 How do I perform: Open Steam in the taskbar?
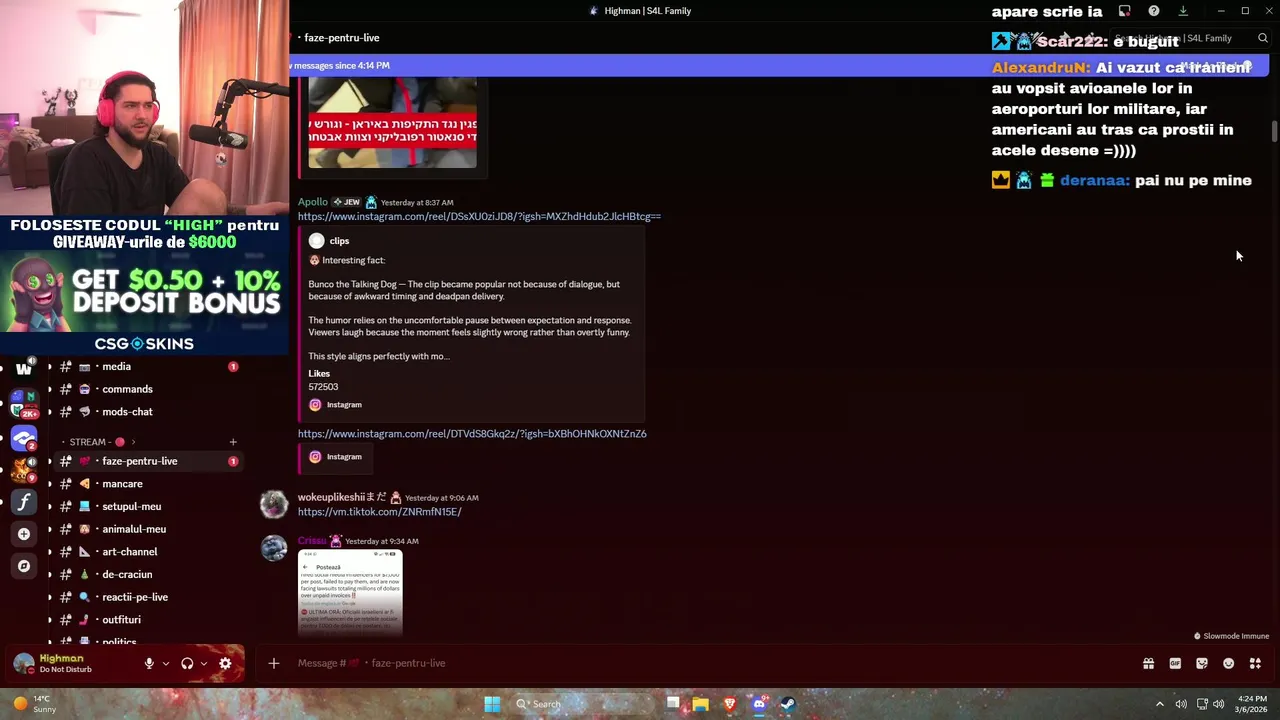[788, 704]
